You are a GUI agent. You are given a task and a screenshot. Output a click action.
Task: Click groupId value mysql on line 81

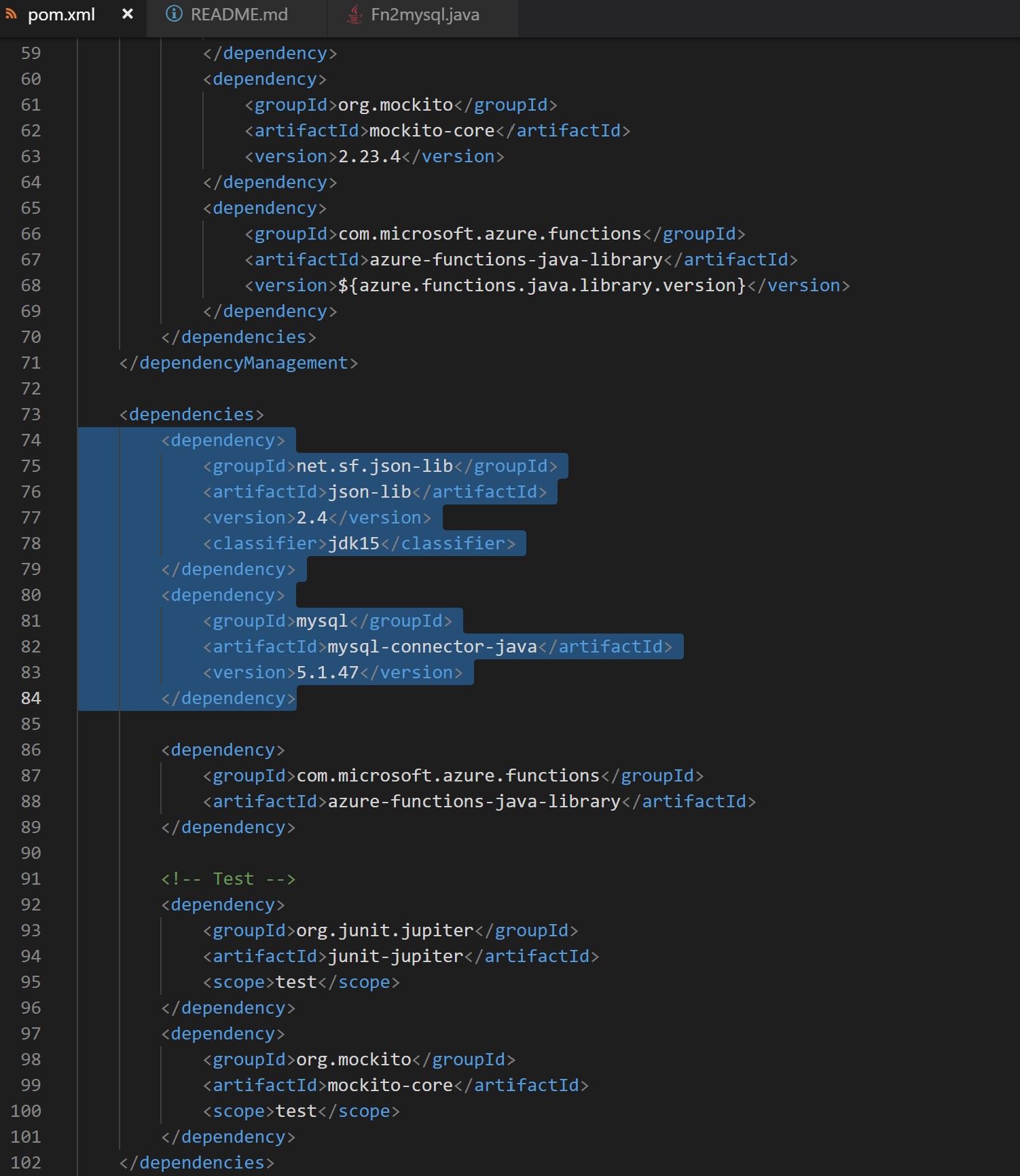(x=323, y=621)
